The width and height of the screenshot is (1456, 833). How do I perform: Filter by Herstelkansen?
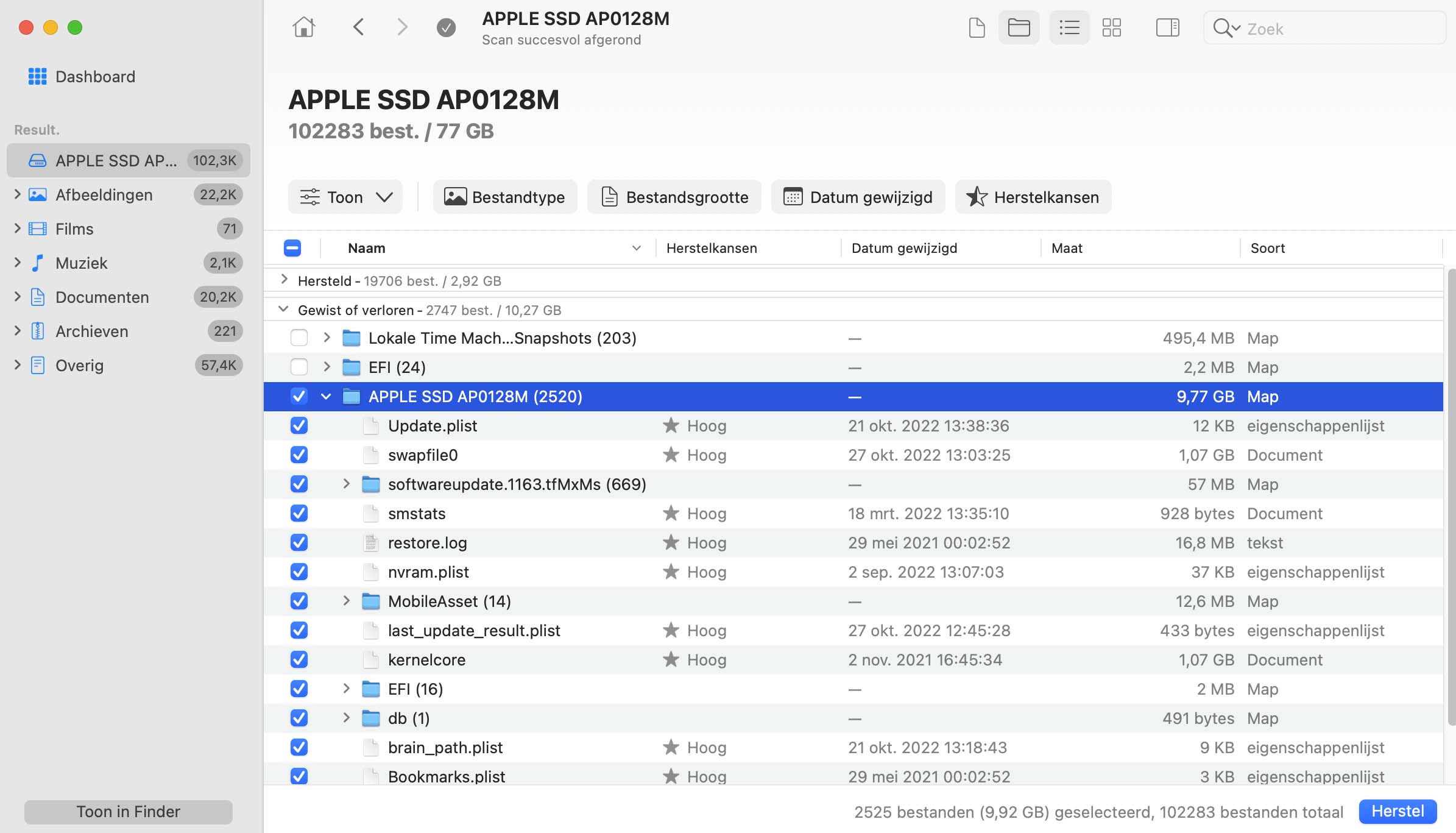tap(1033, 197)
